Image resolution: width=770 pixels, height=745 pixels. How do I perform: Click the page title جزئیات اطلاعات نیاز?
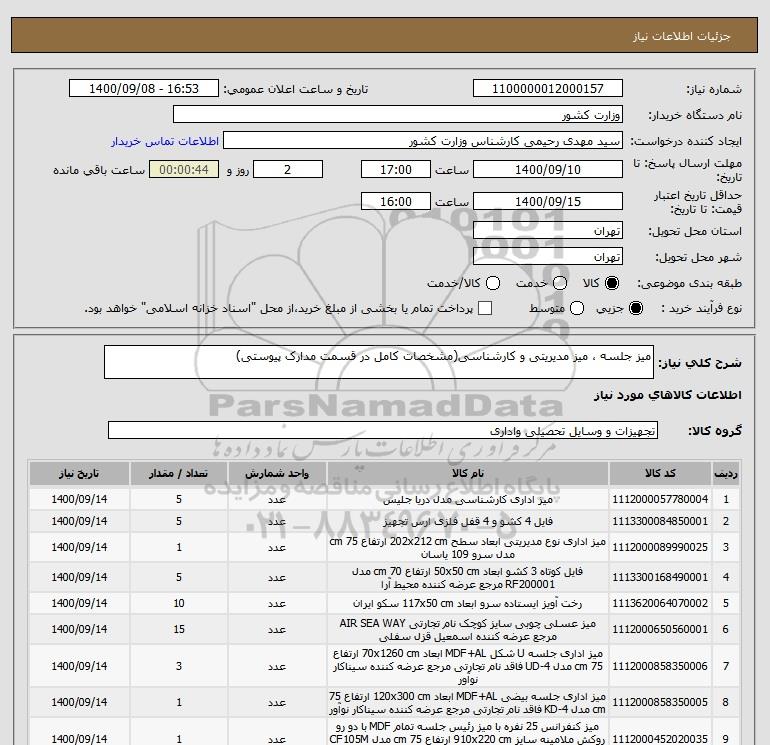click(682, 36)
